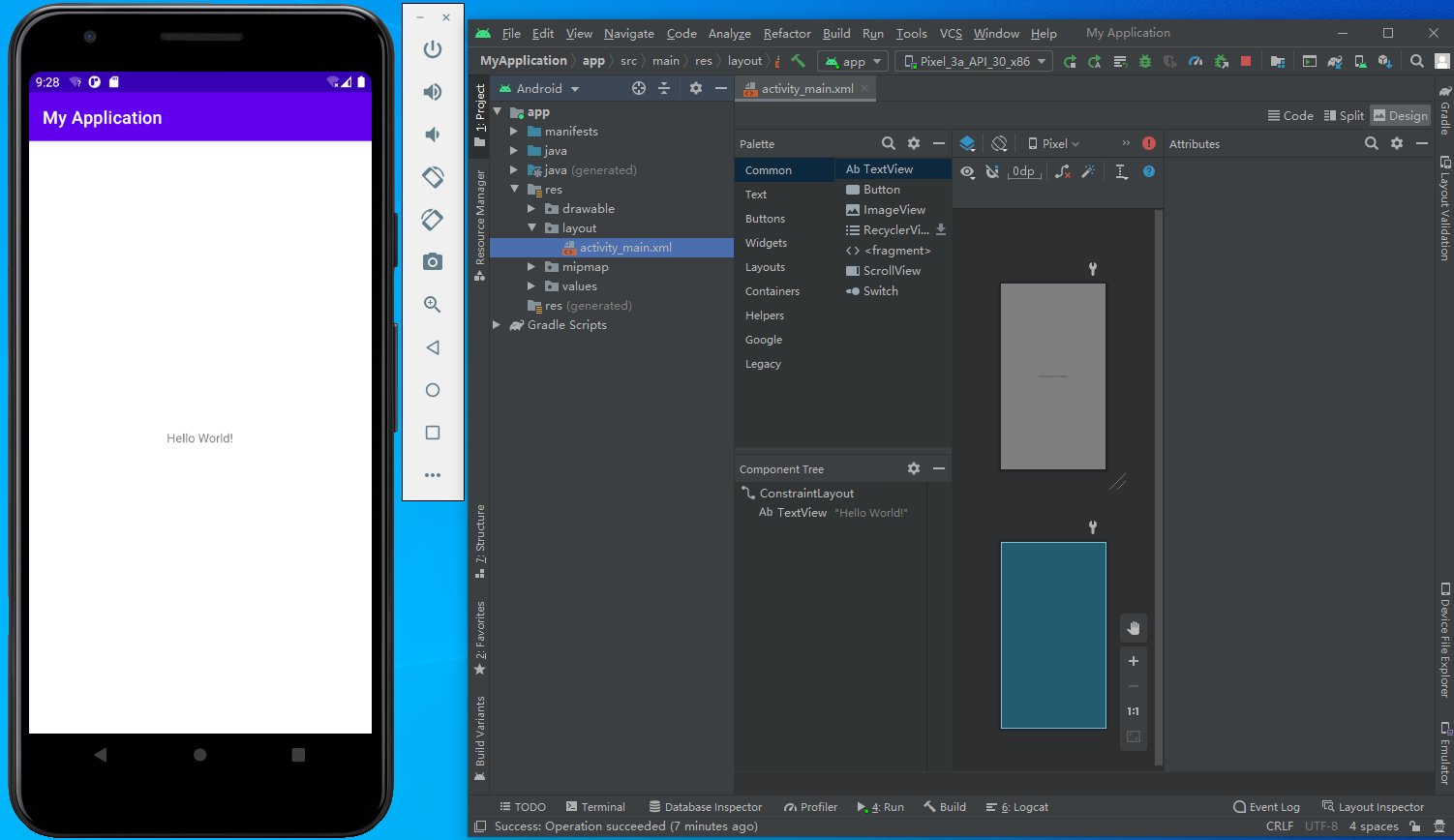Tap the emulator overview square in side toolbar
The height and width of the screenshot is (840, 1454).
point(433,433)
